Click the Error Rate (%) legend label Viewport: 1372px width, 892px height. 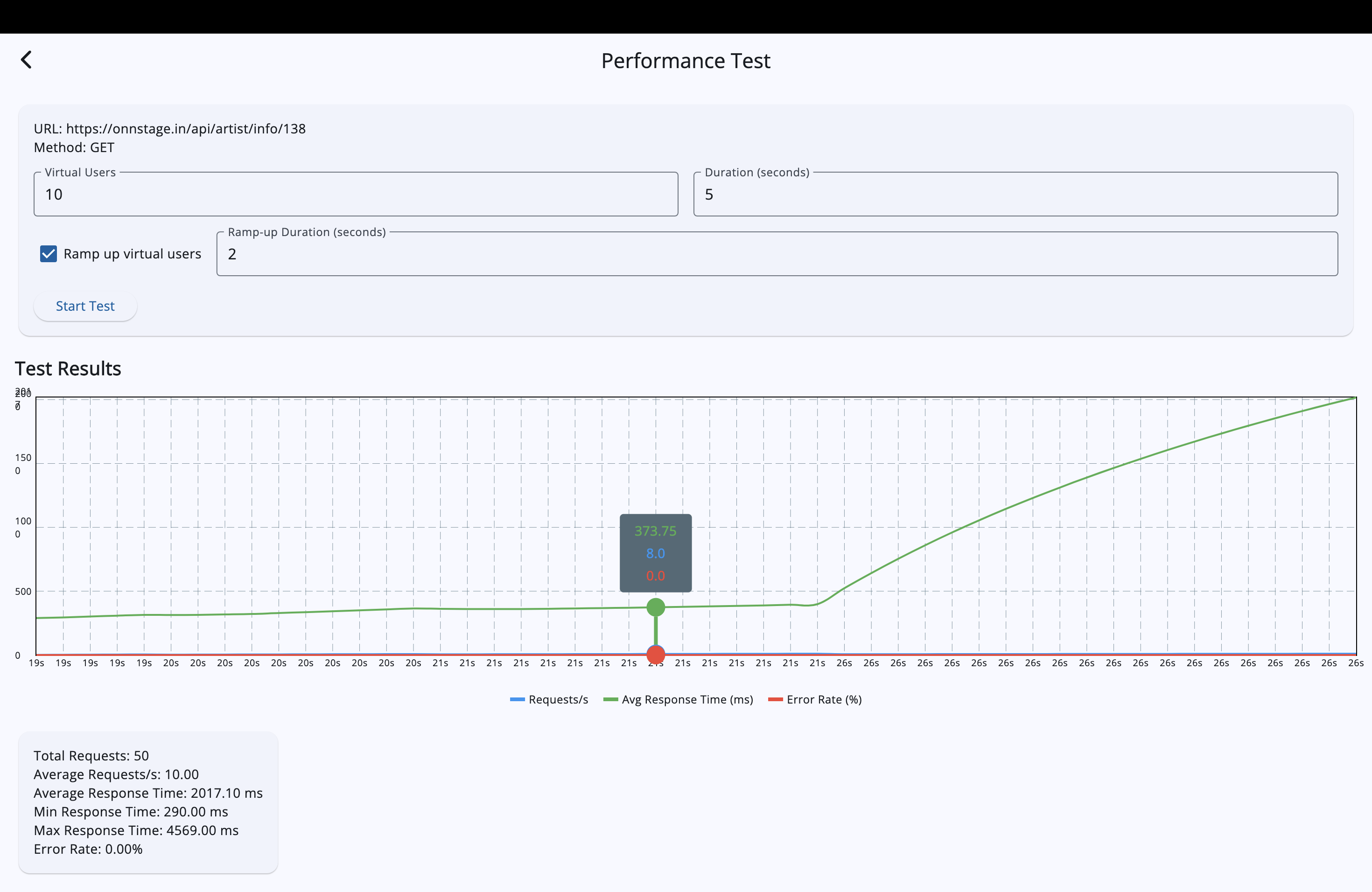point(824,699)
